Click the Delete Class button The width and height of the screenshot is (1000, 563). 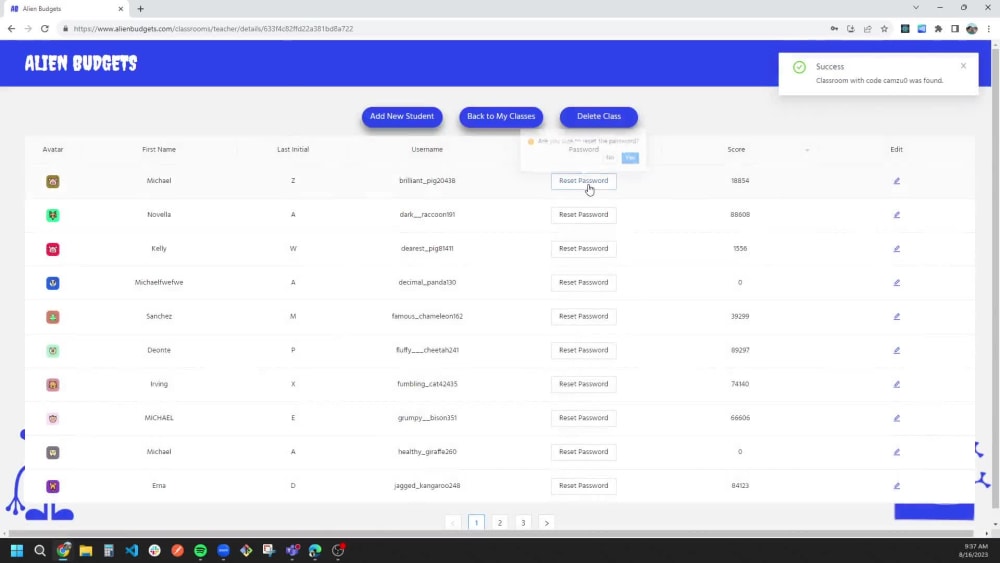[598, 117]
